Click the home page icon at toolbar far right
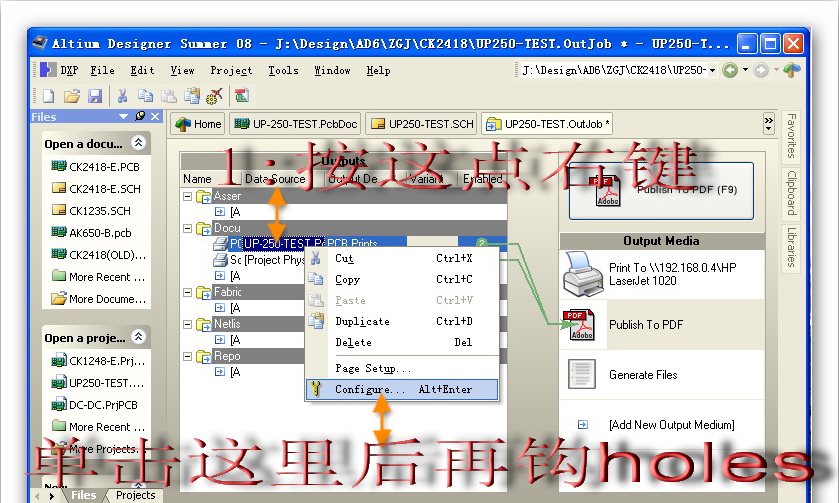Image resolution: width=839 pixels, height=503 pixels. [x=792, y=70]
